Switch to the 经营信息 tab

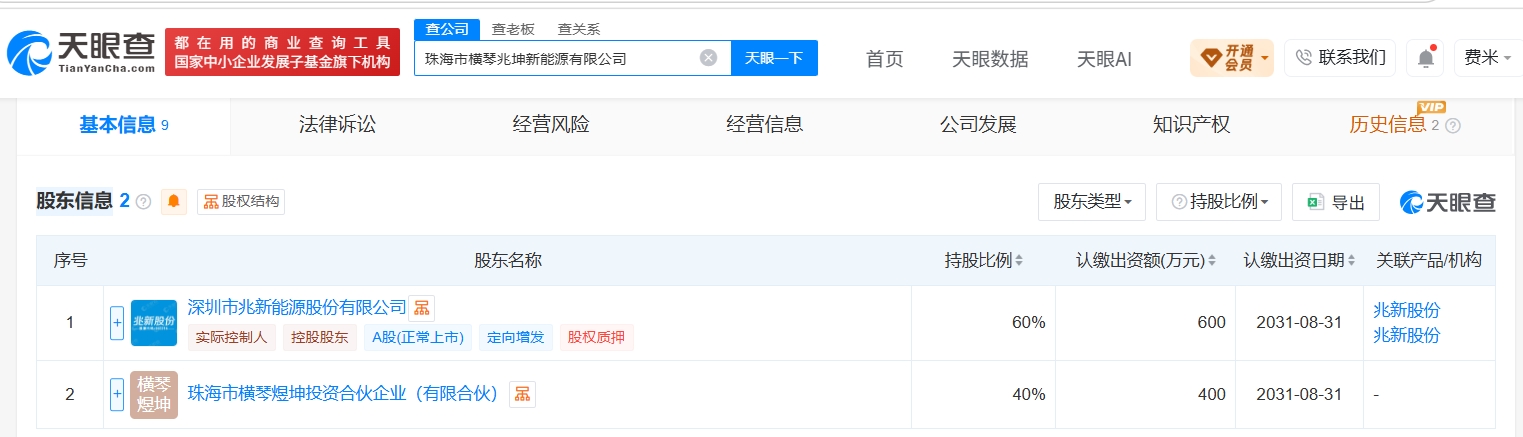[764, 125]
